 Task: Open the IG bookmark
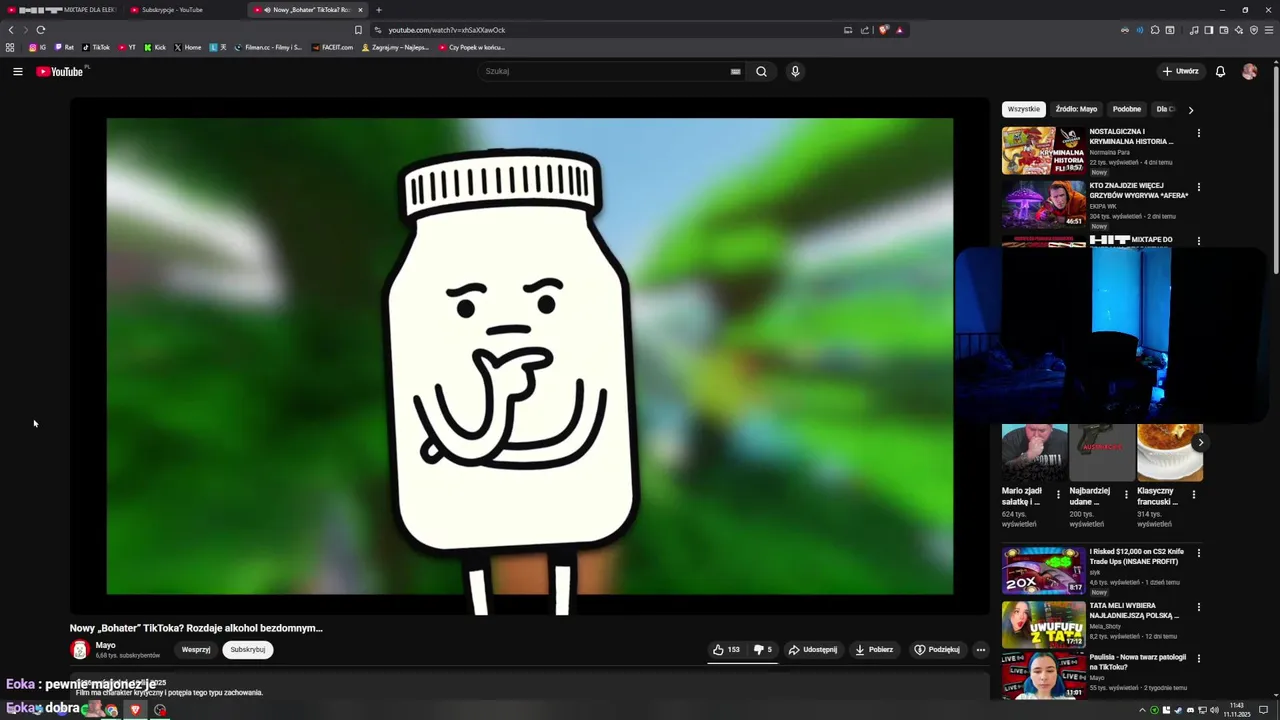coord(37,47)
